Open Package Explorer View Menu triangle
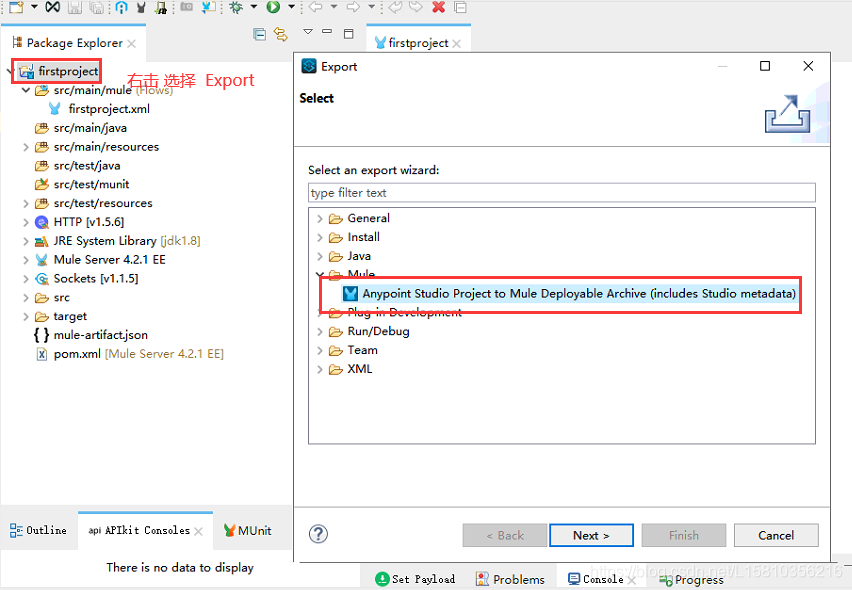The width and height of the screenshot is (852, 590). 308,32
